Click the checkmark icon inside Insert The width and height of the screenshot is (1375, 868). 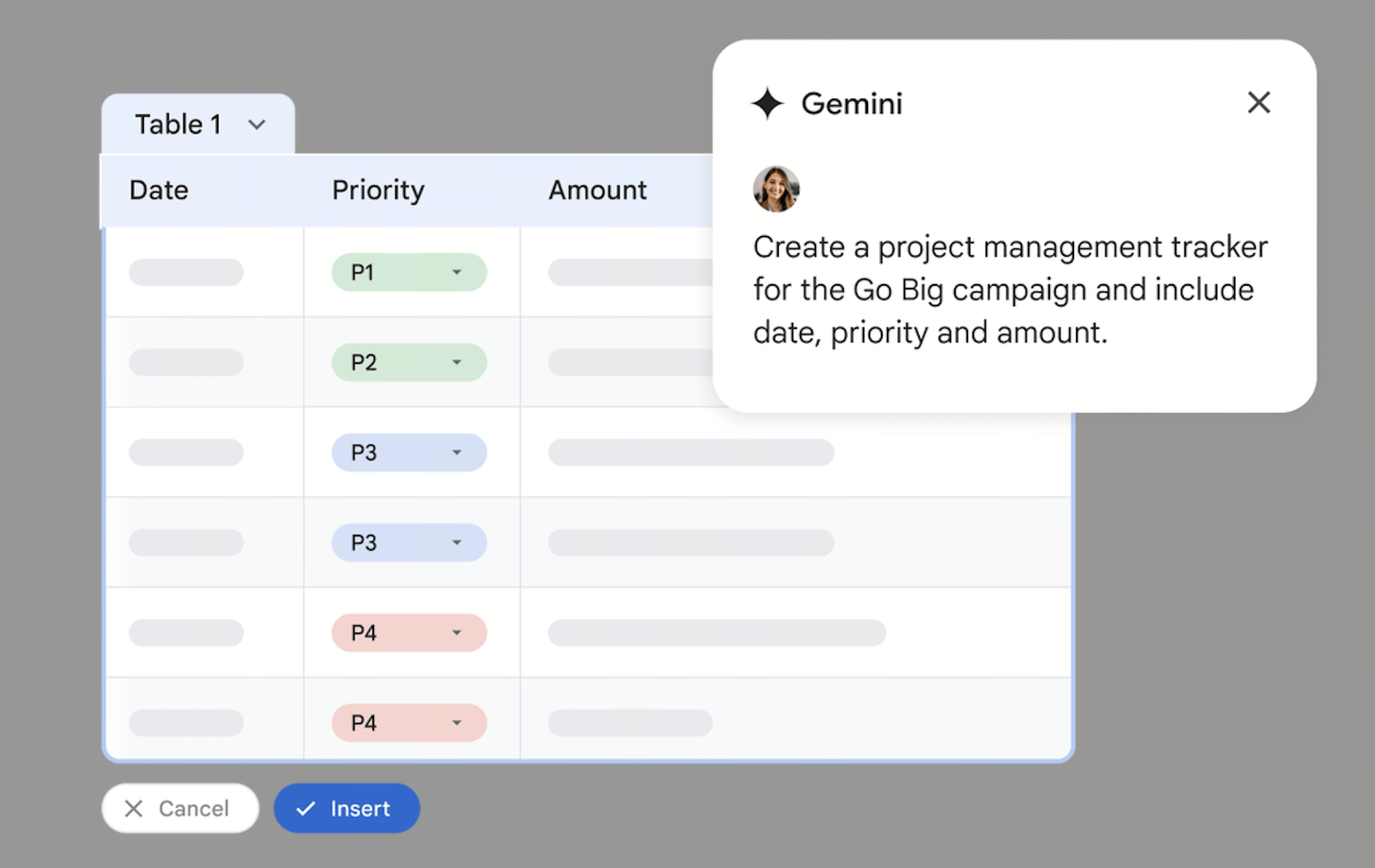click(x=305, y=808)
